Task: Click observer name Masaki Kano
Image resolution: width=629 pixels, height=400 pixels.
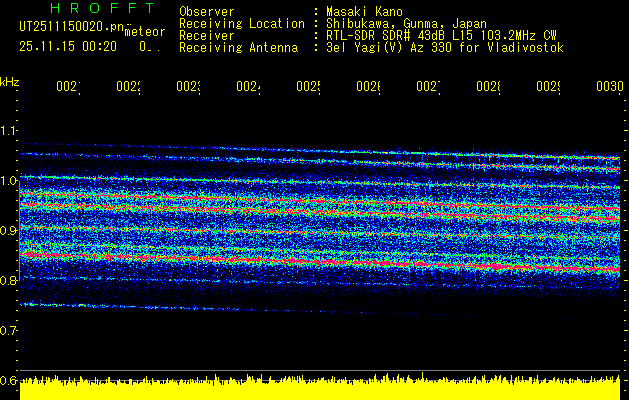Action: (x=364, y=11)
